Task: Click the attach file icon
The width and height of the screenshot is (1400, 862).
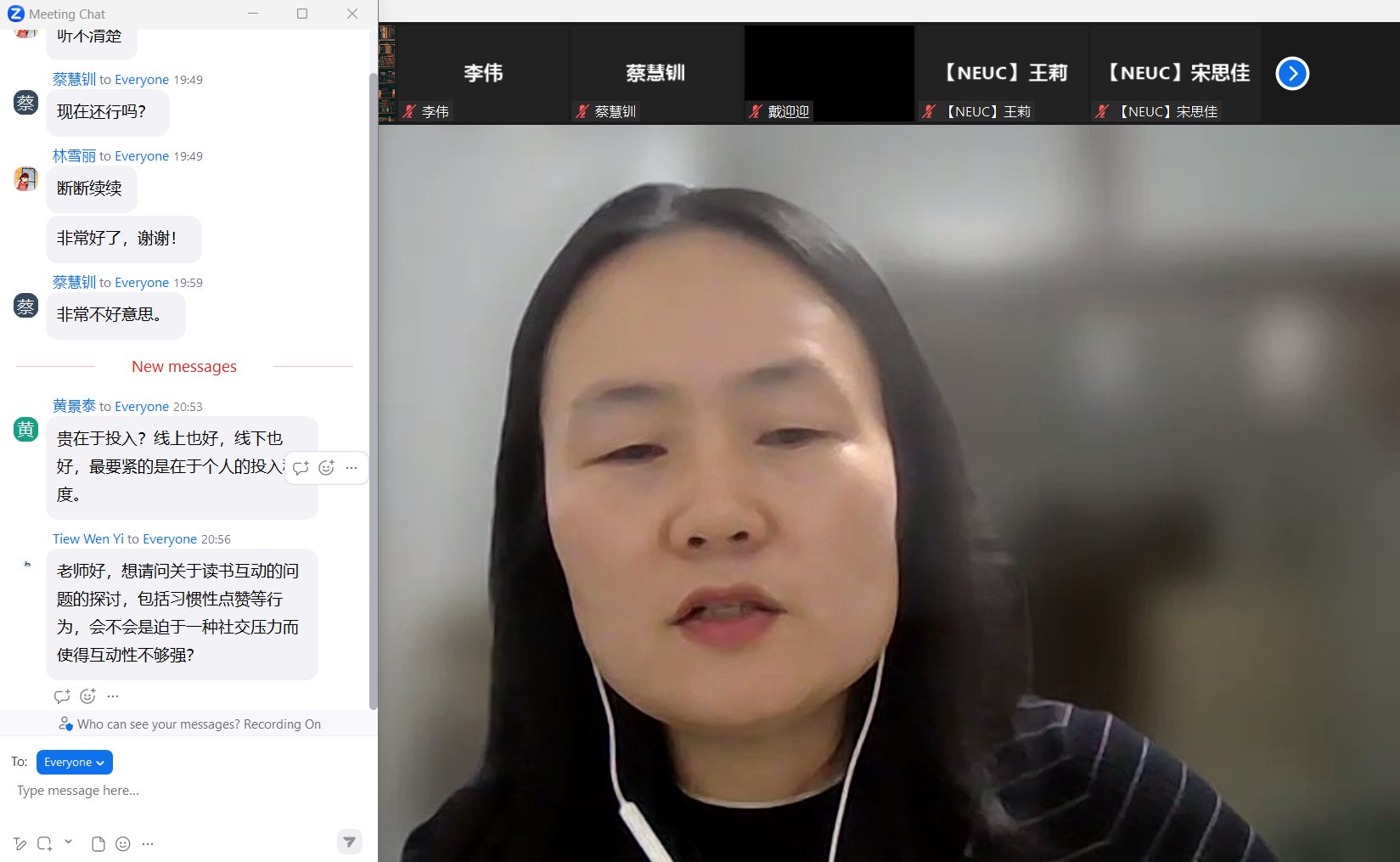Action: pyautogui.click(x=98, y=843)
